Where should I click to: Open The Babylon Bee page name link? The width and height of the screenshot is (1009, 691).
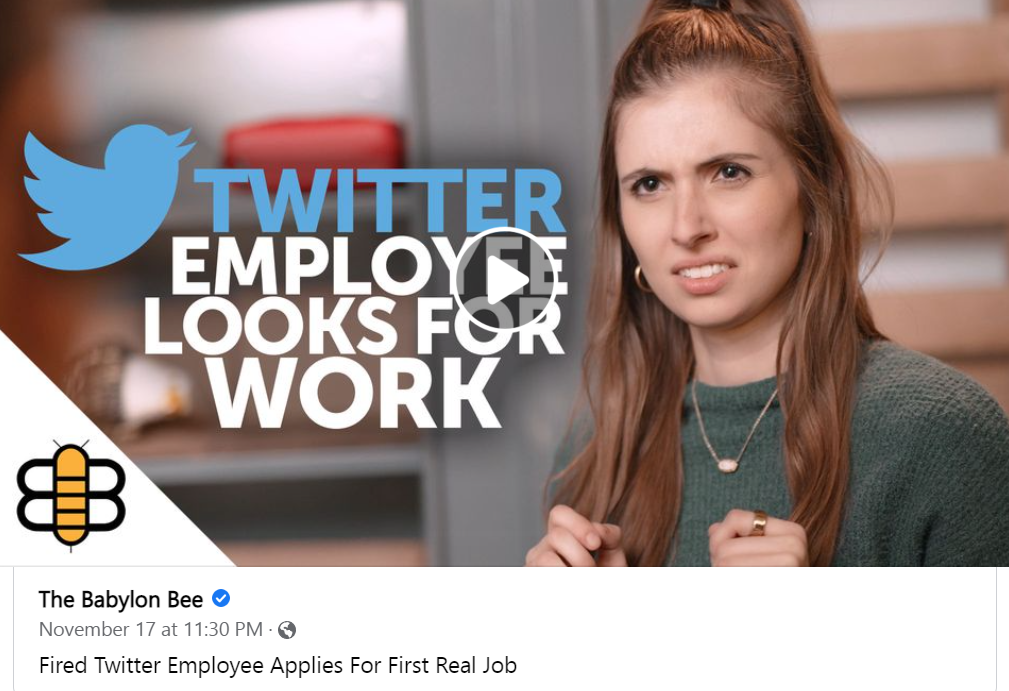point(121,599)
